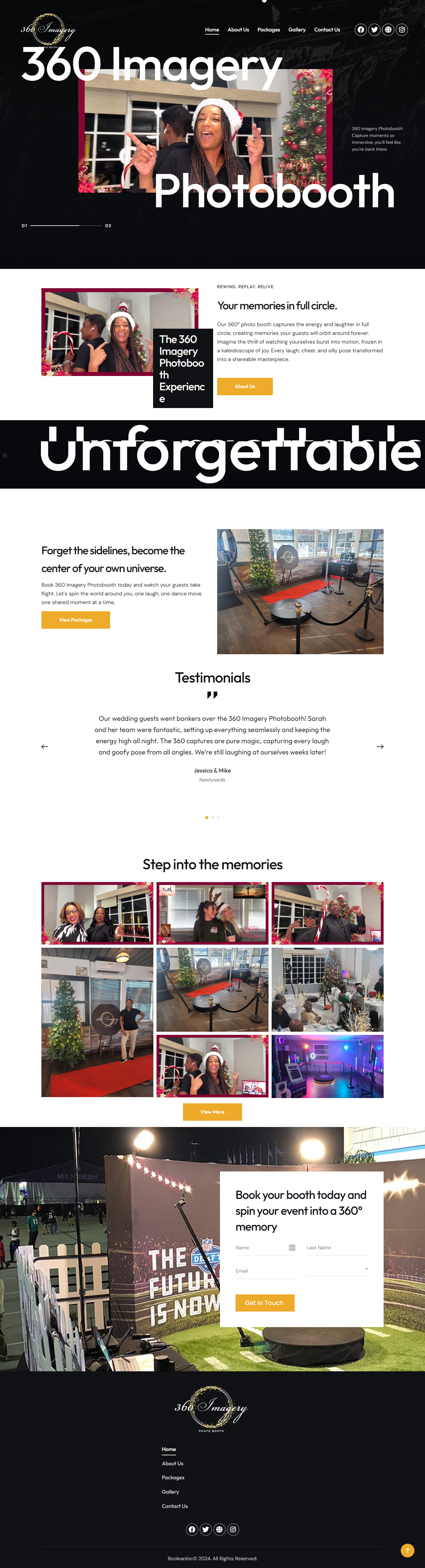Click the View More gallery button
The width and height of the screenshot is (425, 1568).
pyautogui.click(x=213, y=1112)
